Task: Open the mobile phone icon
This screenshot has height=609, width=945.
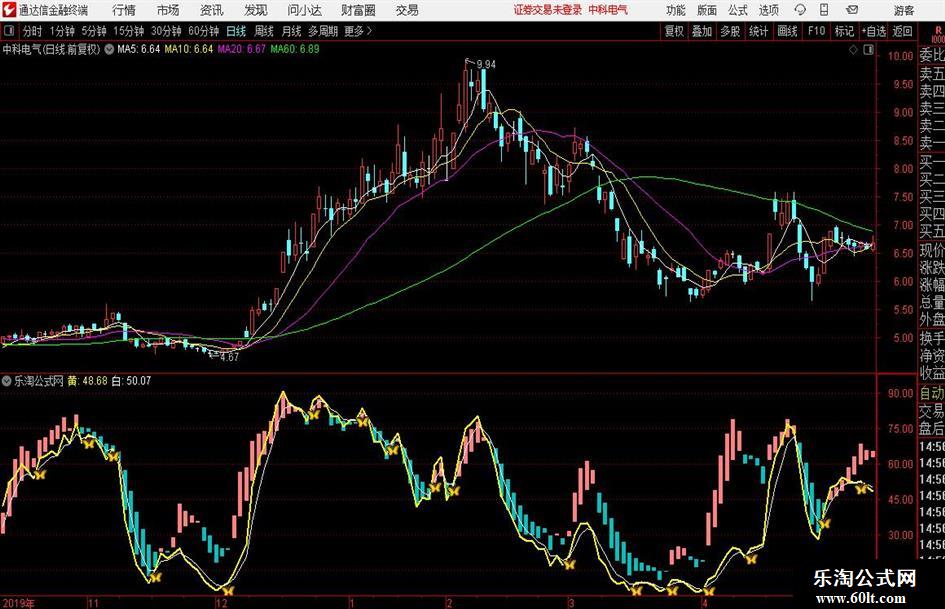Action: coord(824,10)
